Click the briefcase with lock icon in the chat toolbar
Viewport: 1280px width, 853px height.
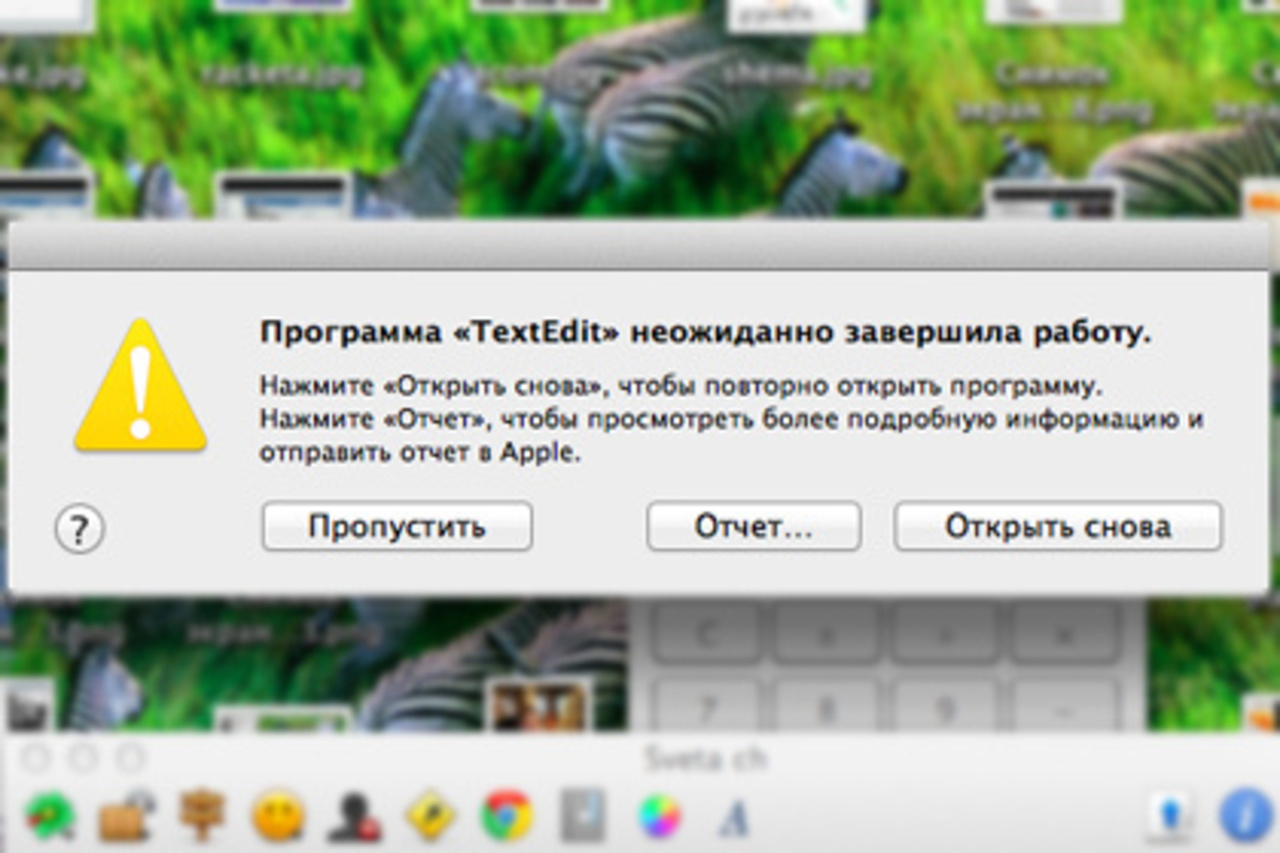127,817
